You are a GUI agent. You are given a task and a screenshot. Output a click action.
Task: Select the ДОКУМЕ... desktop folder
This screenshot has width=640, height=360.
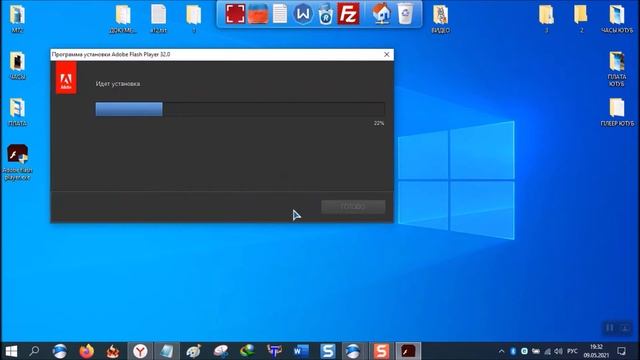[x=123, y=19]
